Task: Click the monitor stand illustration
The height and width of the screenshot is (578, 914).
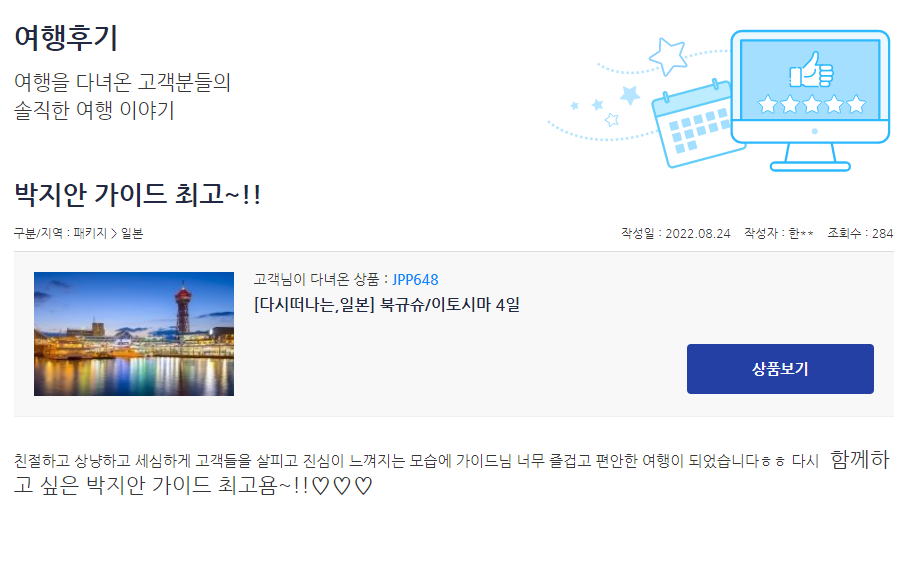Action: pos(810,157)
